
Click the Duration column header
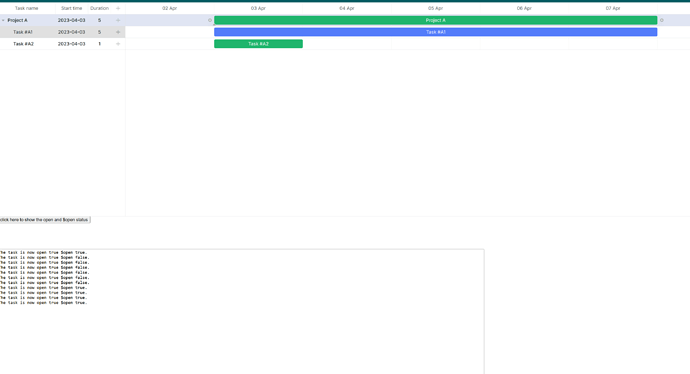tap(99, 8)
